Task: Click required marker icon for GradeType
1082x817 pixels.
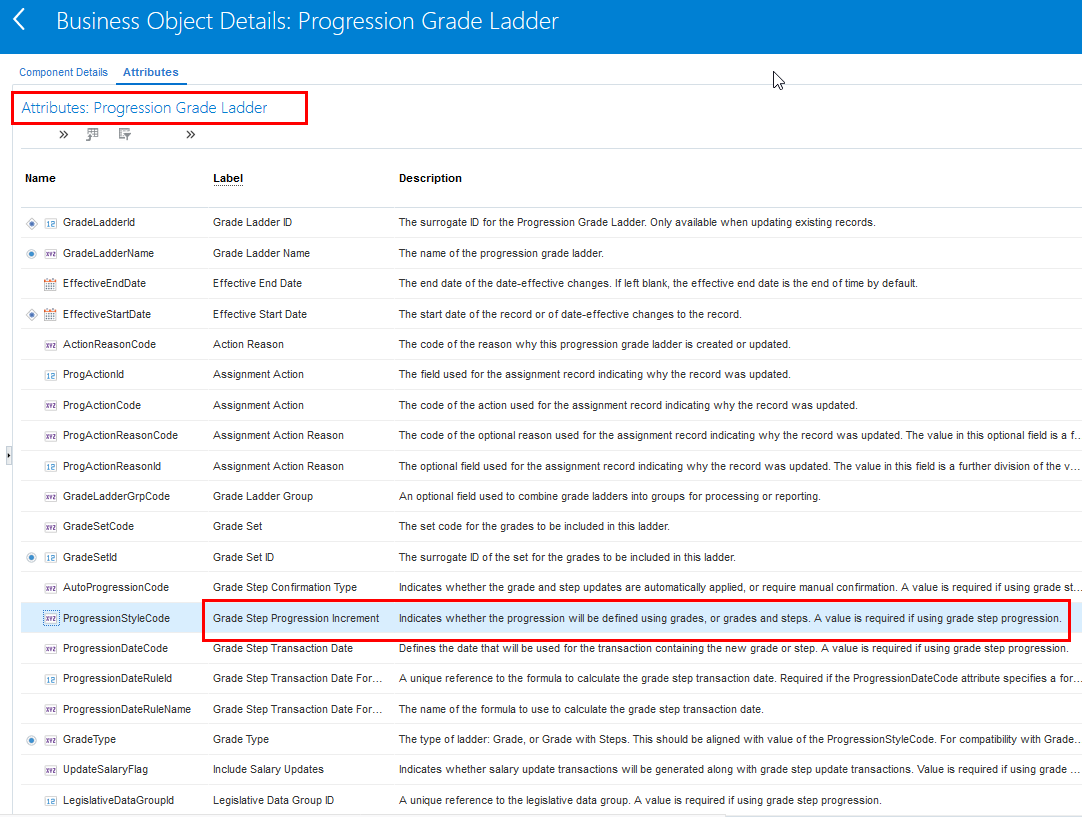Action: click(x=32, y=740)
